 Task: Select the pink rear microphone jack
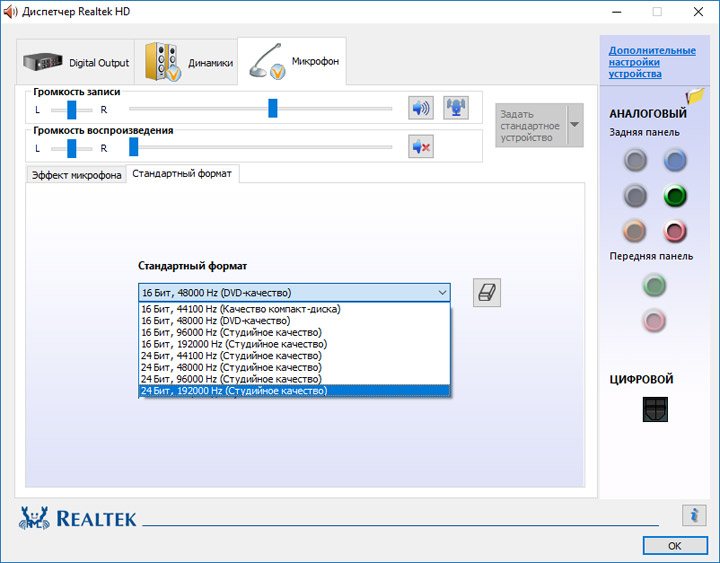click(x=675, y=231)
